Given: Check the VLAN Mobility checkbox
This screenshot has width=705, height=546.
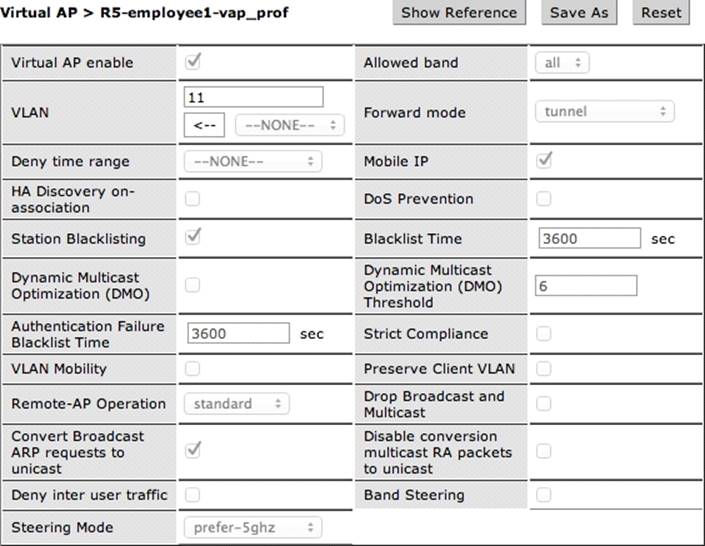Looking at the screenshot, I should coord(192,368).
